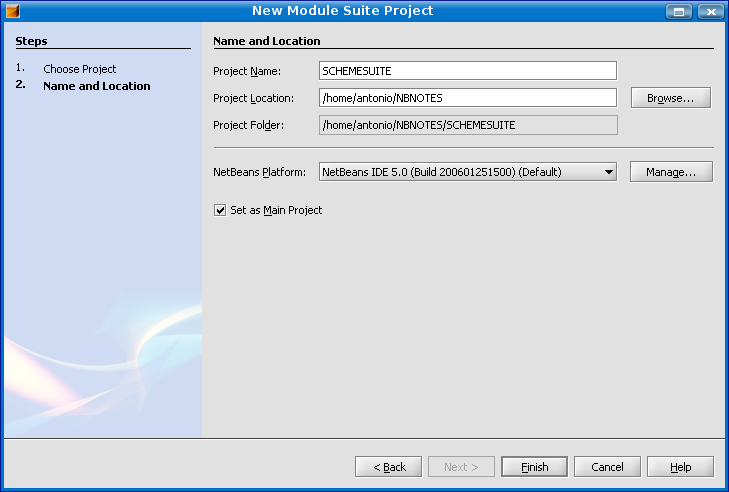729x492 pixels.
Task: Finish creating the module suite
Action: 534,466
